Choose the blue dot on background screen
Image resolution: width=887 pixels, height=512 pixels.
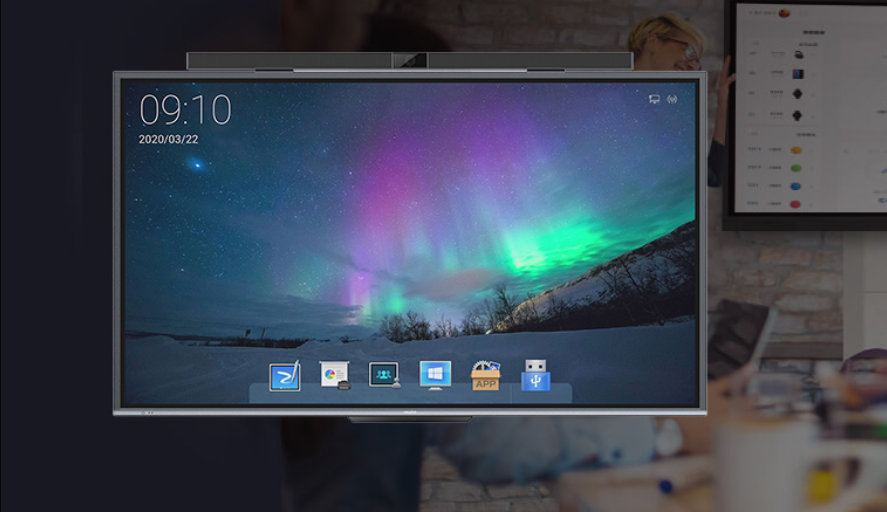(x=796, y=186)
